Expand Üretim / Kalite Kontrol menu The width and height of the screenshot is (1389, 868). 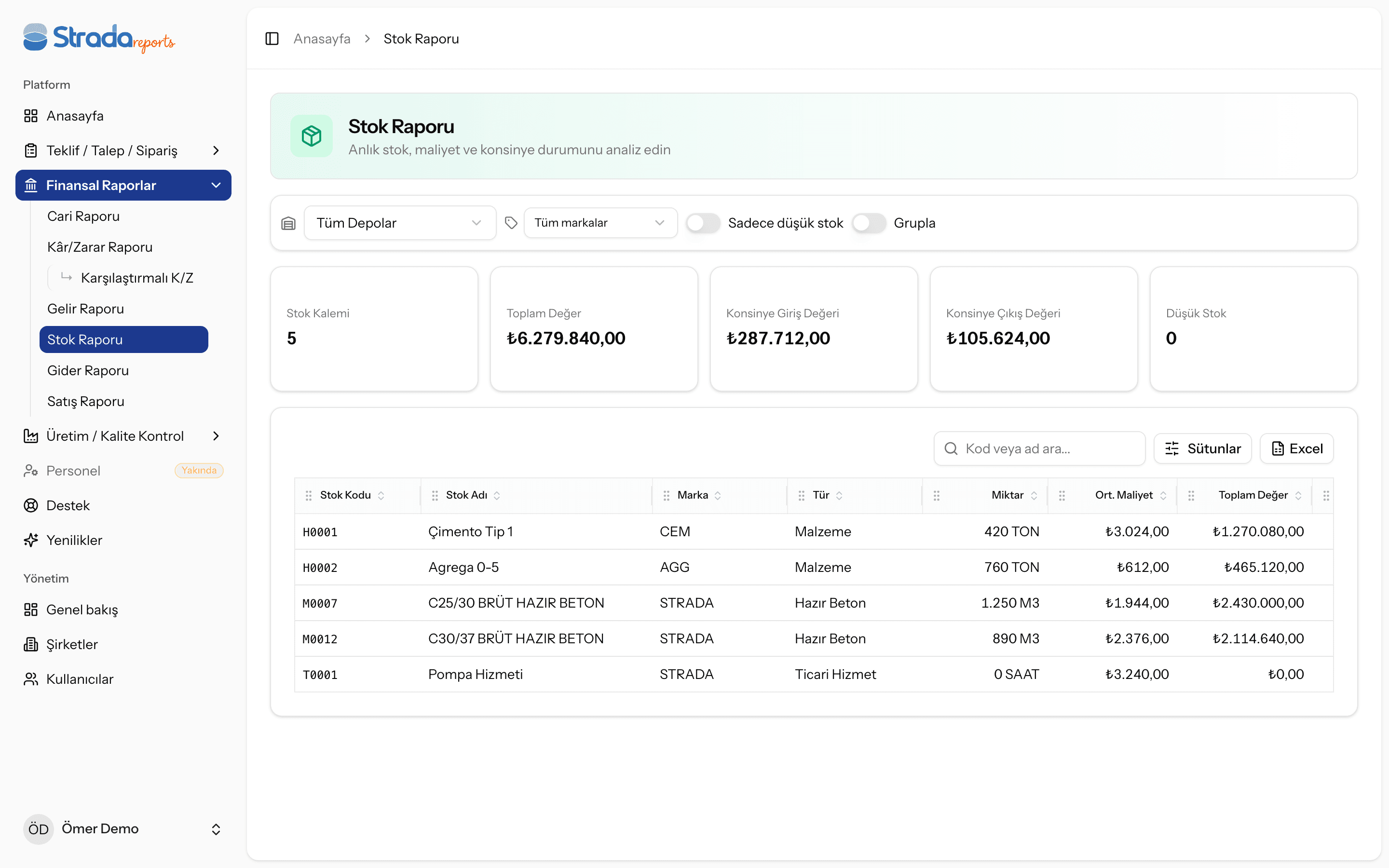click(x=123, y=436)
